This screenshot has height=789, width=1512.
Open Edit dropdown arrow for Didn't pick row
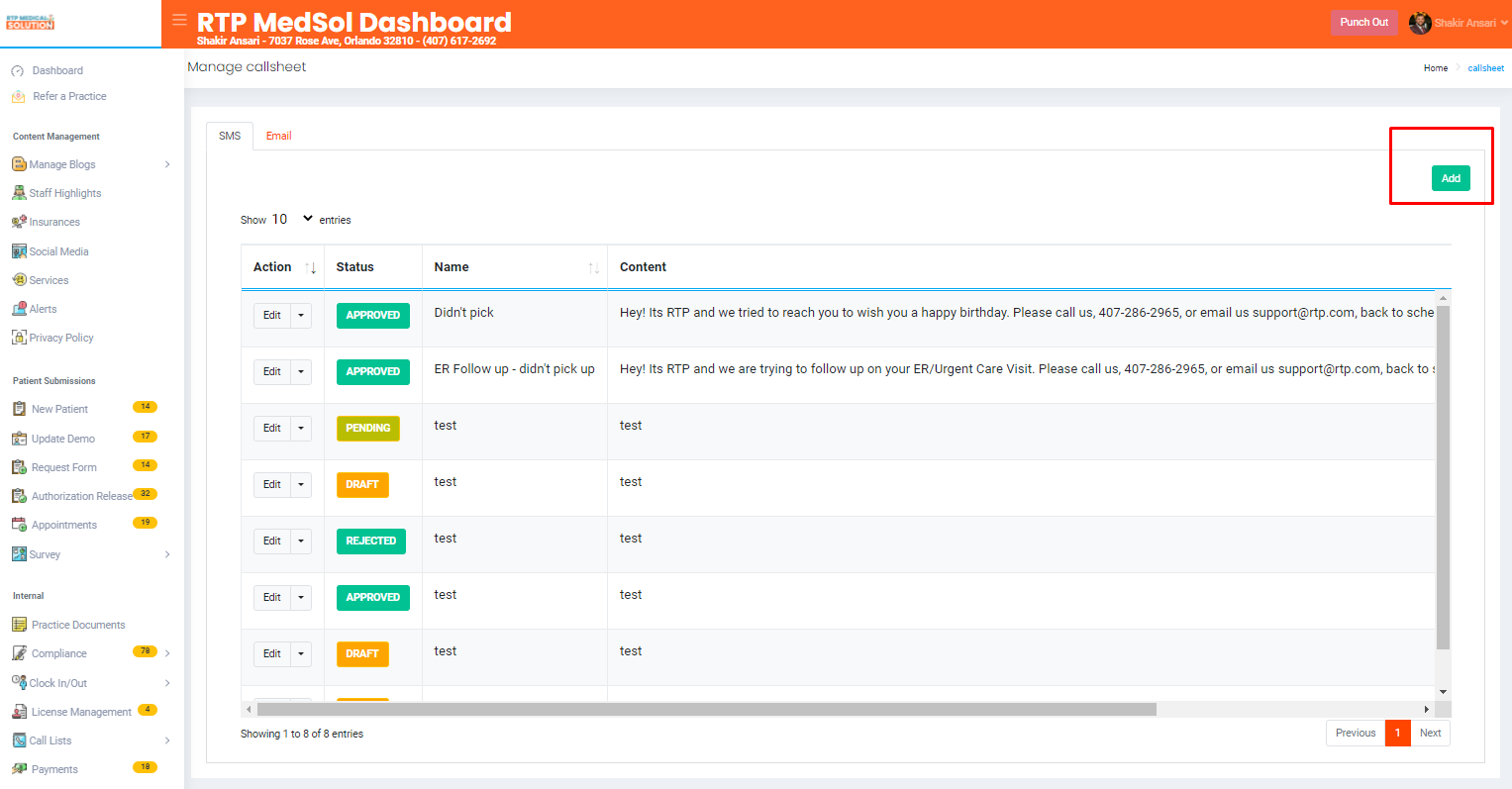(301, 315)
